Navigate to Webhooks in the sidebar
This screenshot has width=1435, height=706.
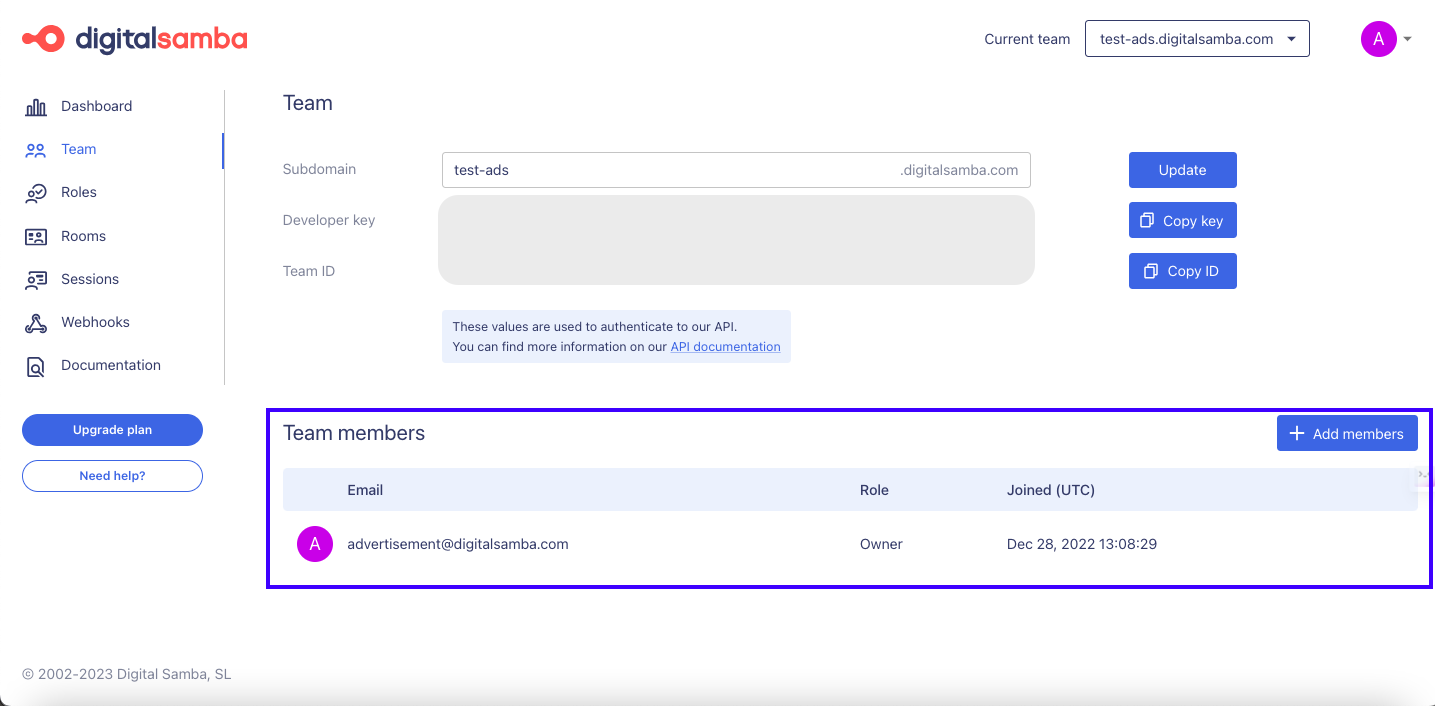(x=95, y=322)
